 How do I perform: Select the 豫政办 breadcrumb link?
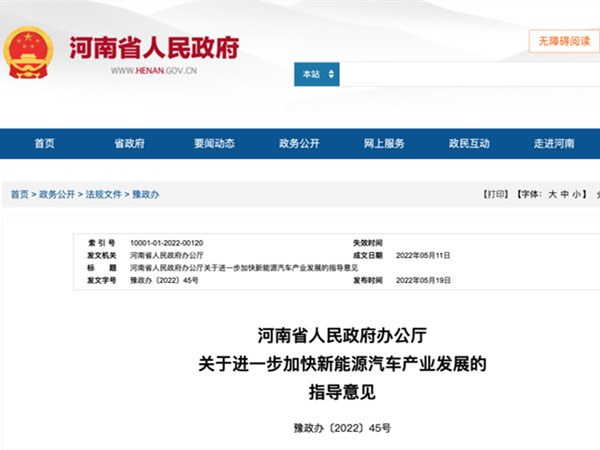click(x=146, y=194)
